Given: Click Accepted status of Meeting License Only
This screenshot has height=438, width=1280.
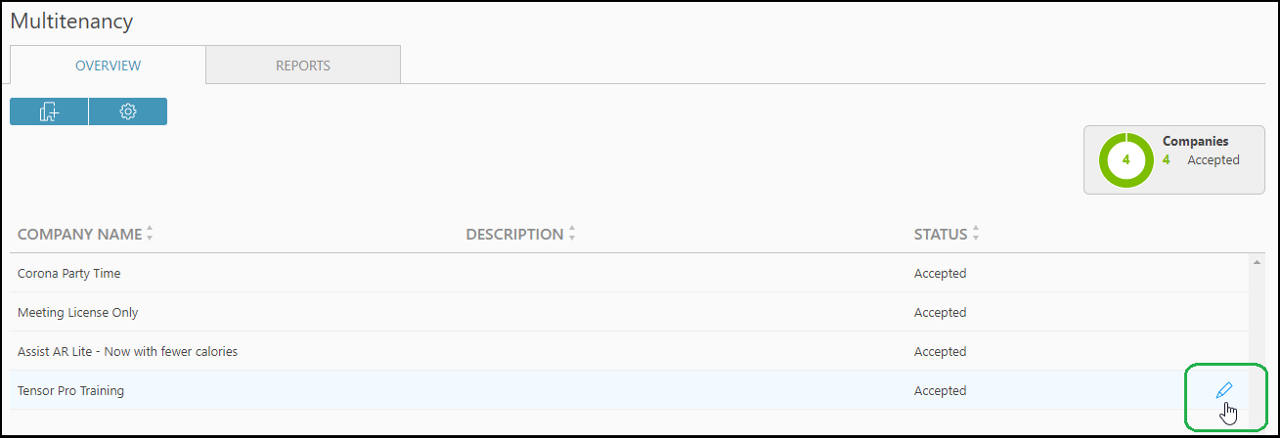Looking at the screenshot, I should tap(940, 313).
